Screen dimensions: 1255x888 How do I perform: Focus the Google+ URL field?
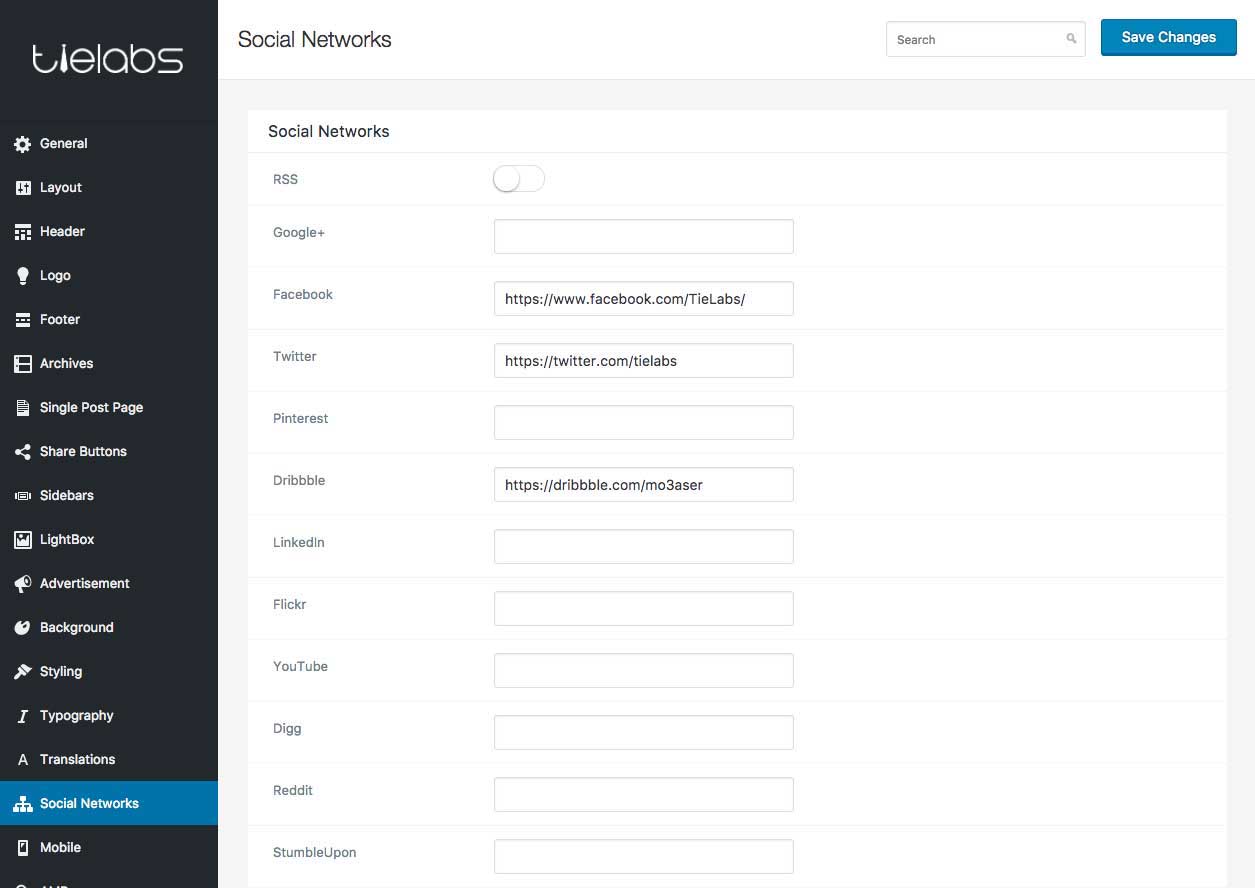[644, 237]
